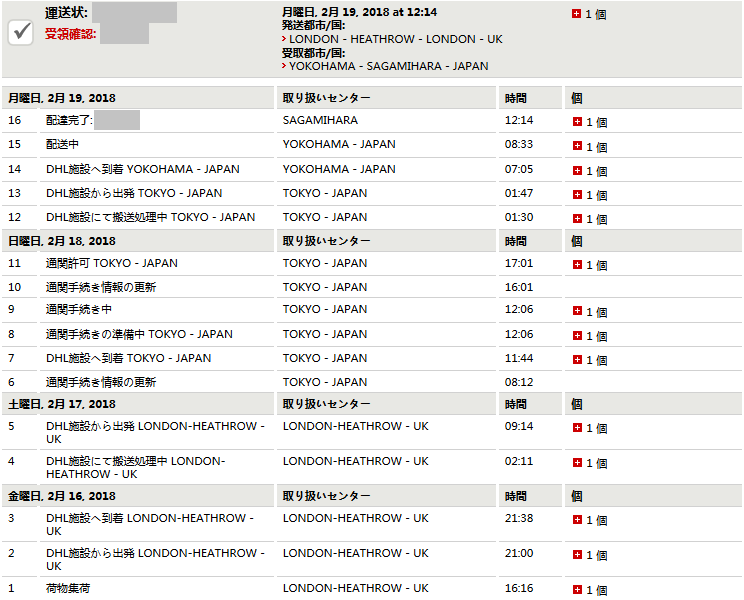Click time 11:44 cell

point(519,358)
